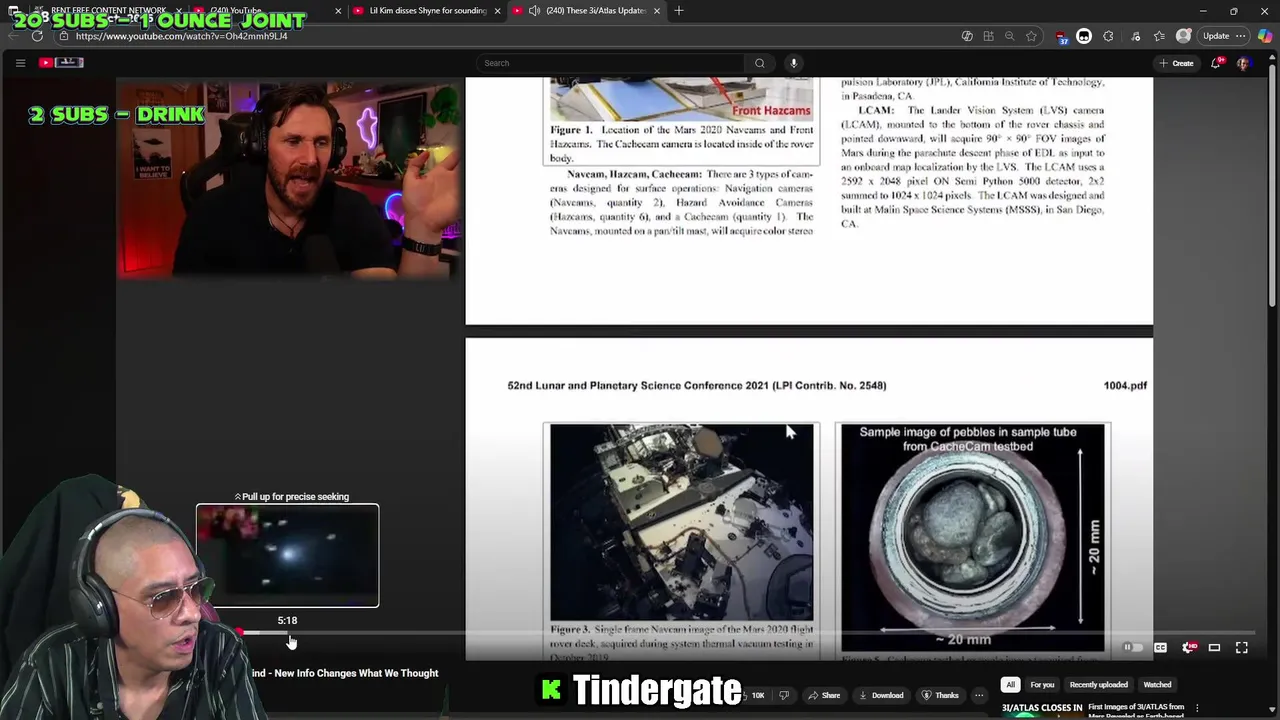The height and width of the screenshot is (720, 1280).
Task: Open the YouTube hamburger guide menu
Action: [x=20, y=63]
